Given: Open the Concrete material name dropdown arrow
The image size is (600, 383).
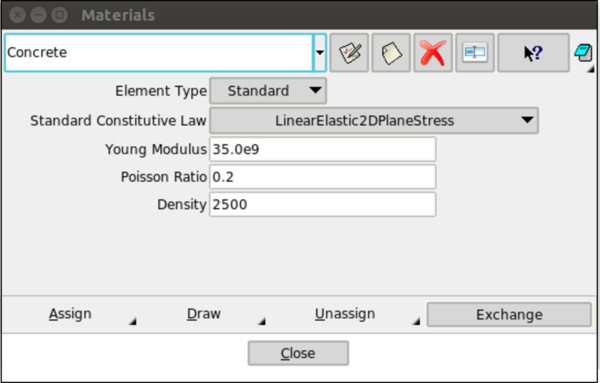Looking at the screenshot, I should pyautogui.click(x=320, y=52).
